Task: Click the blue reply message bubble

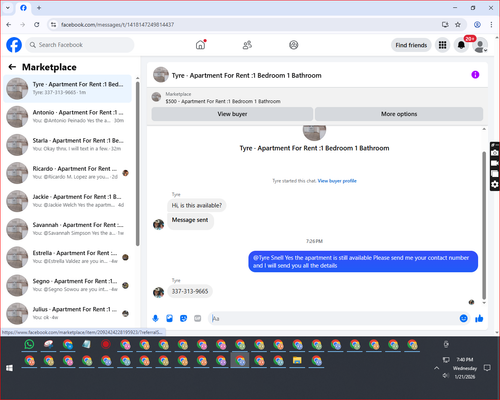Action: (363, 262)
